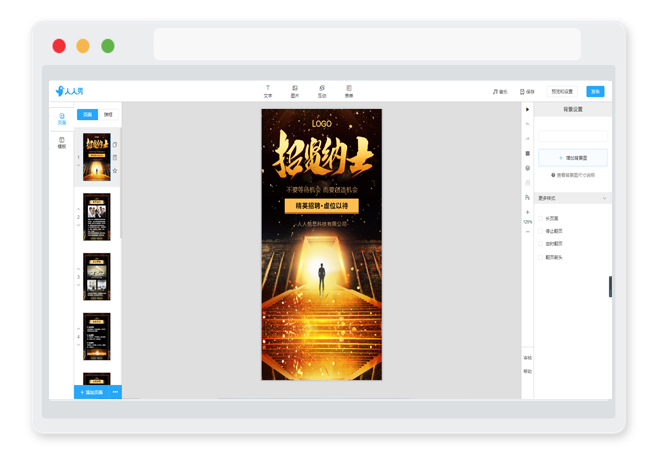This screenshot has height=460, width=660.
Task: Move page 3 down with the chevron
Action: click(78, 285)
